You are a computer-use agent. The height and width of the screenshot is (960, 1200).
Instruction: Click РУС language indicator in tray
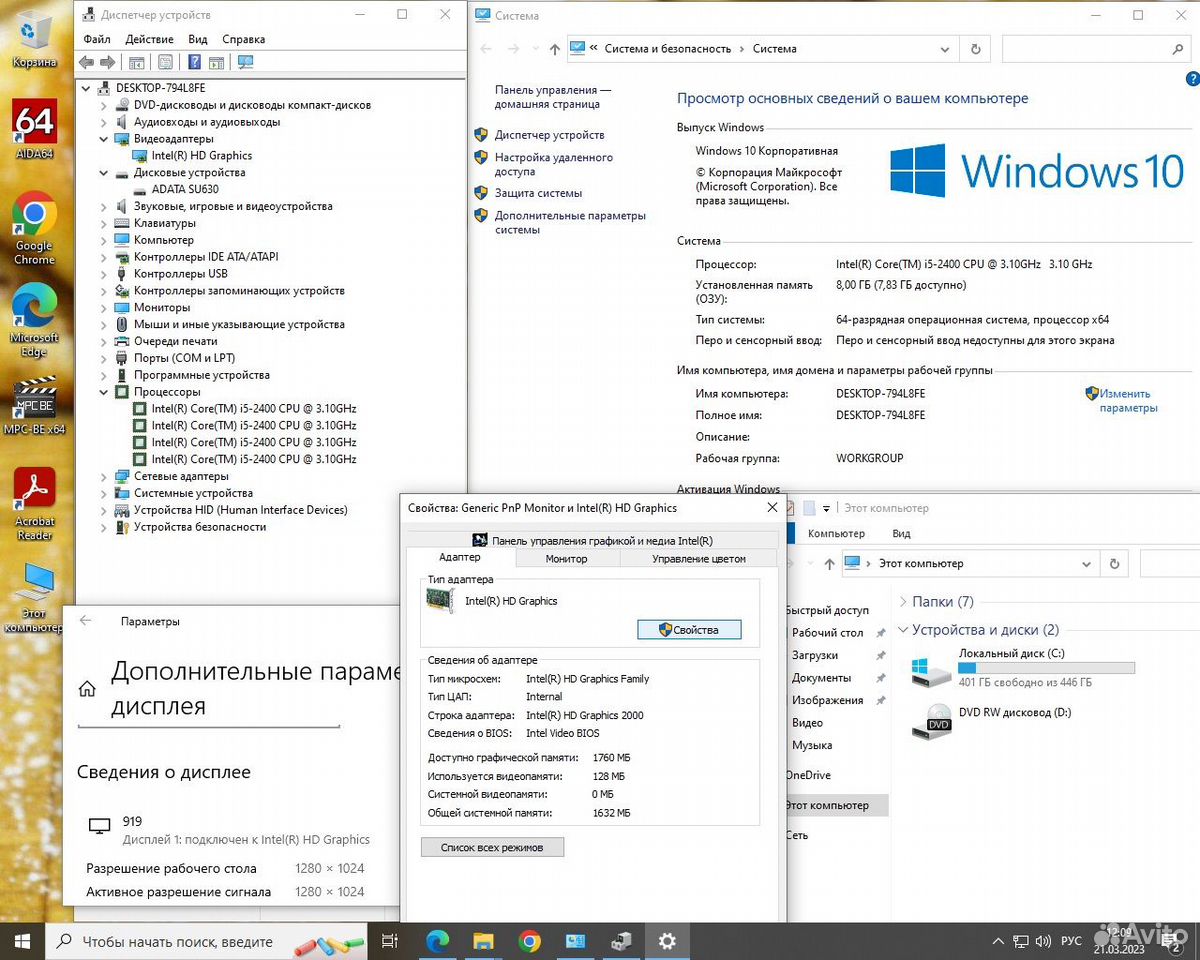pyautogui.click(x=1071, y=942)
